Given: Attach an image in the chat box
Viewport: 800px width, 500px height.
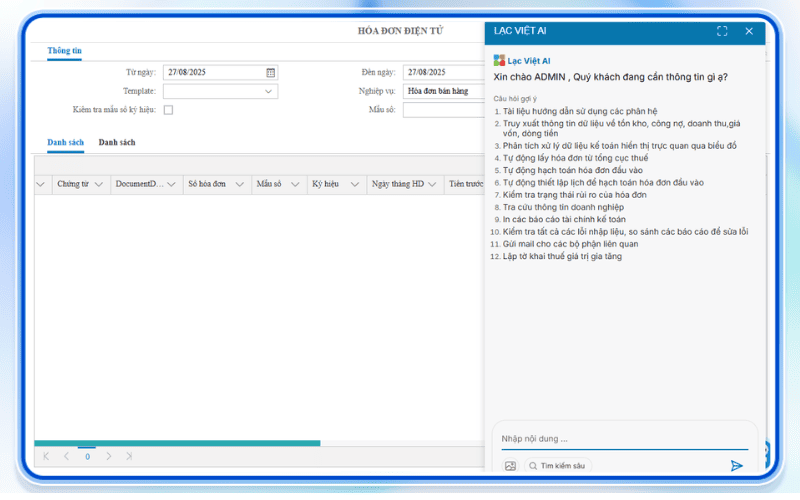Looking at the screenshot, I should (510, 466).
